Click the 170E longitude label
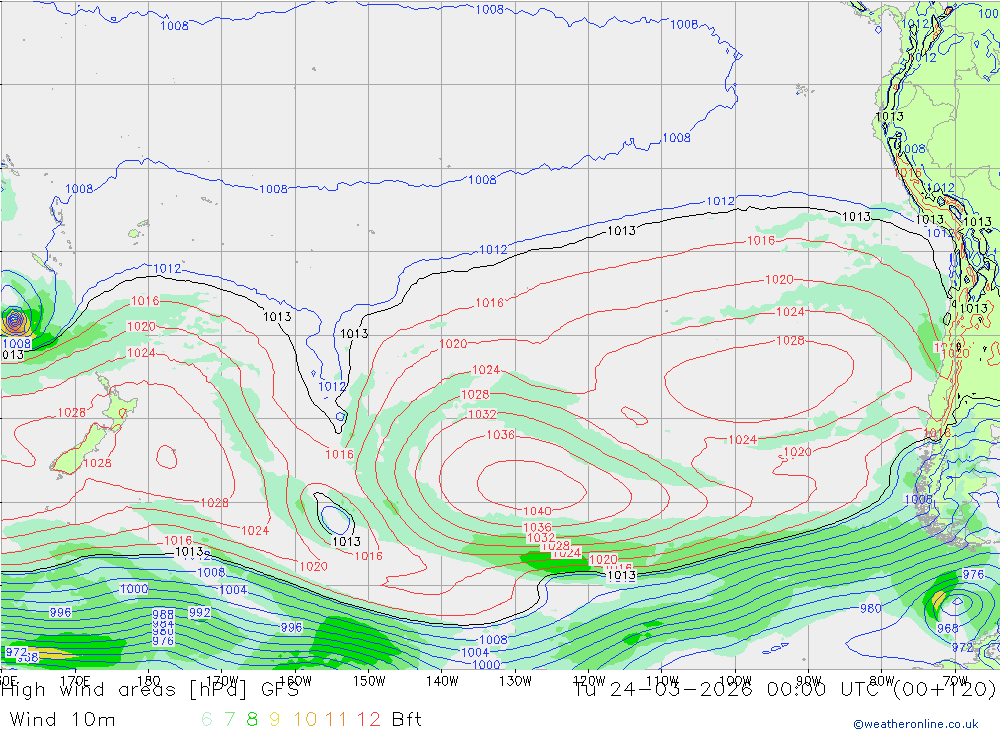 tap(75, 681)
